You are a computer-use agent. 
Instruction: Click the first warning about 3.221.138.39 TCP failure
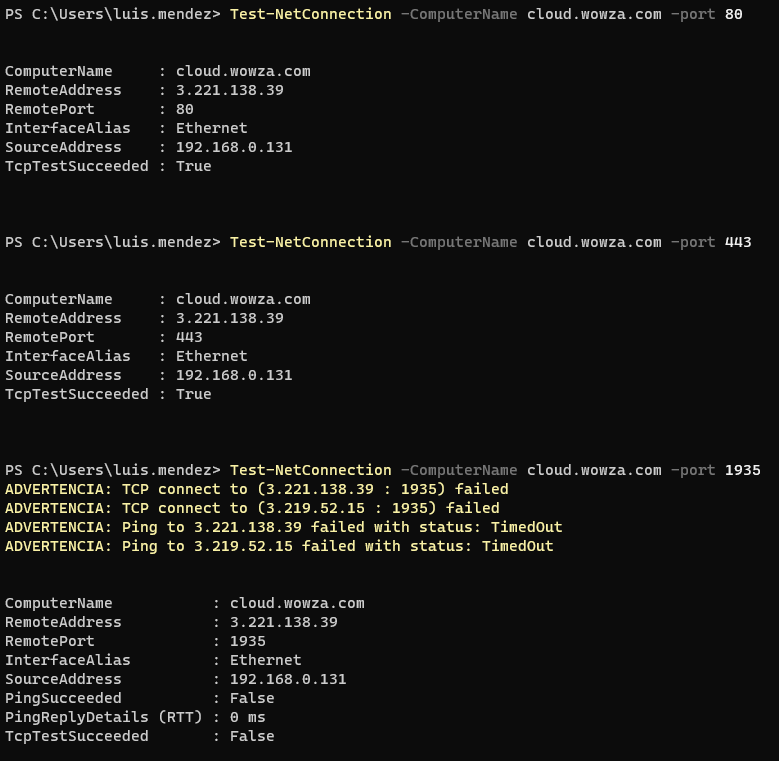coord(256,489)
